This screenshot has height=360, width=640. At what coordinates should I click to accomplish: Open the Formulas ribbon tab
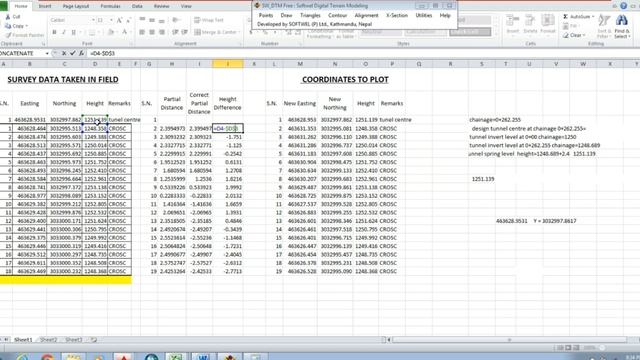pos(110,6)
